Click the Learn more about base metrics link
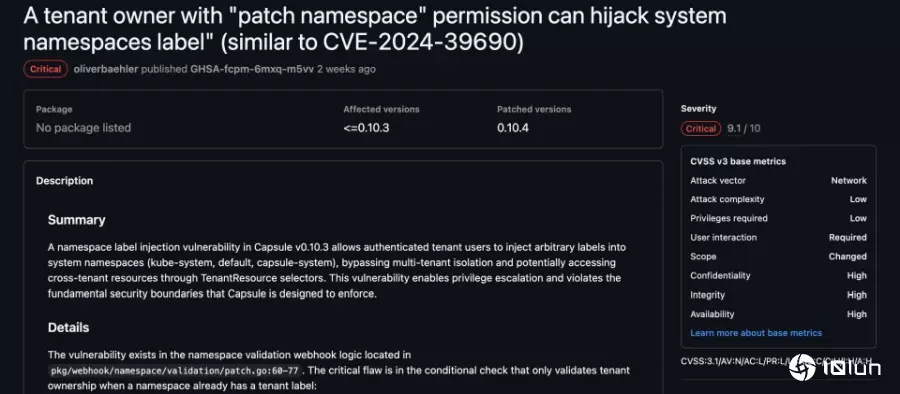The image size is (900, 394). tap(756, 333)
